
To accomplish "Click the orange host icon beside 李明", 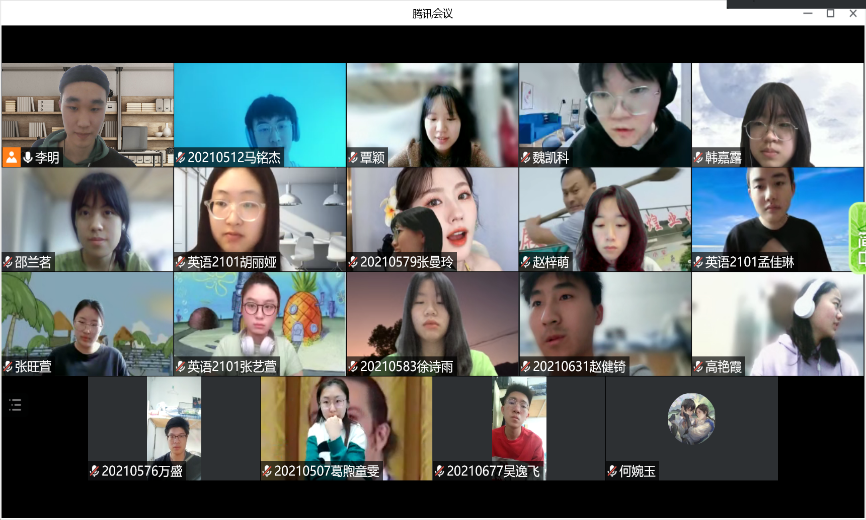I will (11, 157).
